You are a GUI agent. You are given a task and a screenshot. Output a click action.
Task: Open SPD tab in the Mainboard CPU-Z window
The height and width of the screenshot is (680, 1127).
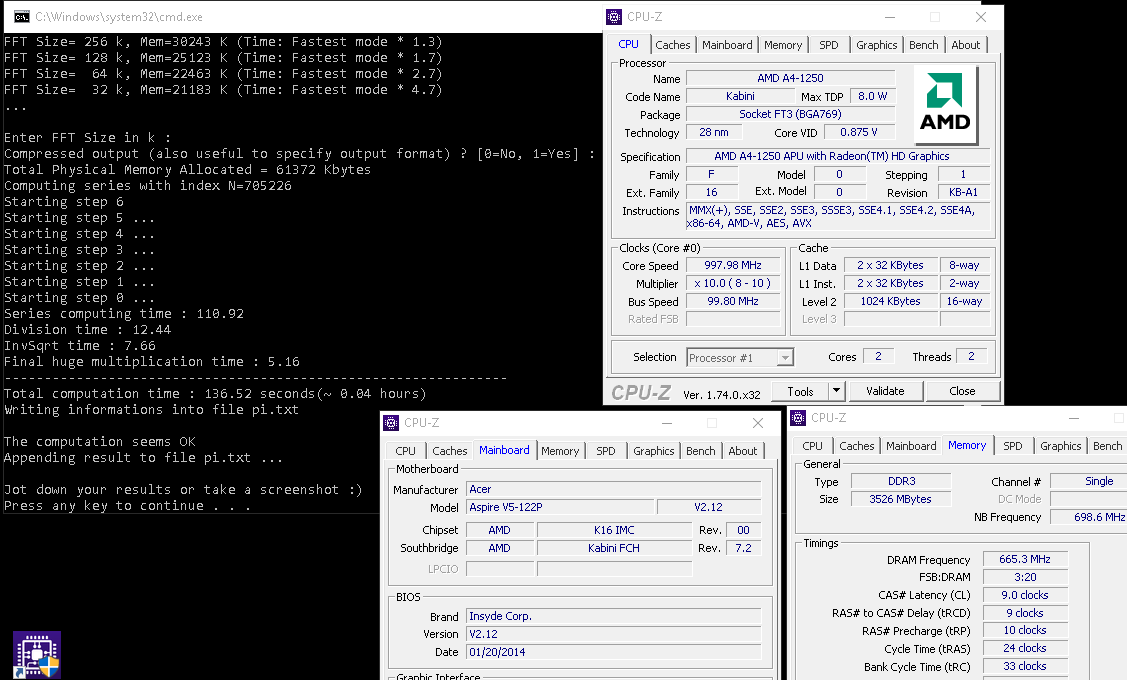[x=606, y=451]
